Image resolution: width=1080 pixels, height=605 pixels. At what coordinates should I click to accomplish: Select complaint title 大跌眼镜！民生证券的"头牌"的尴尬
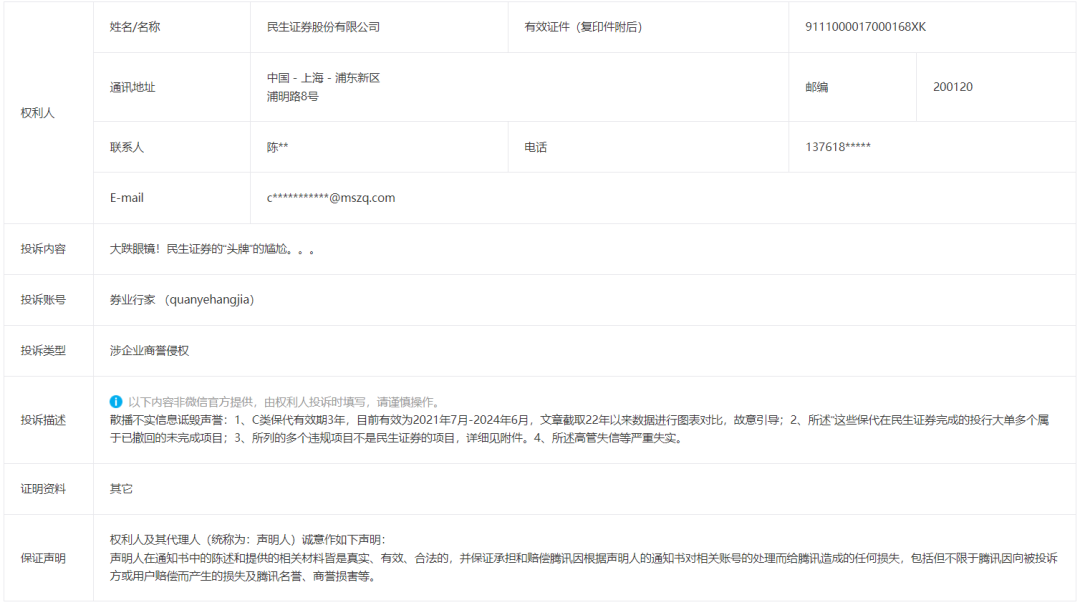point(212,249)
